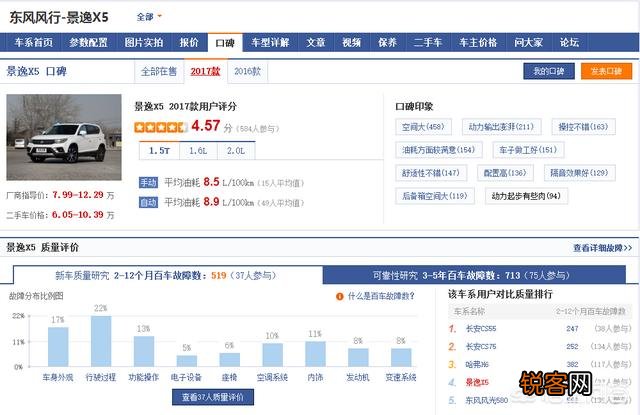
Task: Open 哈弗H6 ranking link
Action: [x=477, y=364]
